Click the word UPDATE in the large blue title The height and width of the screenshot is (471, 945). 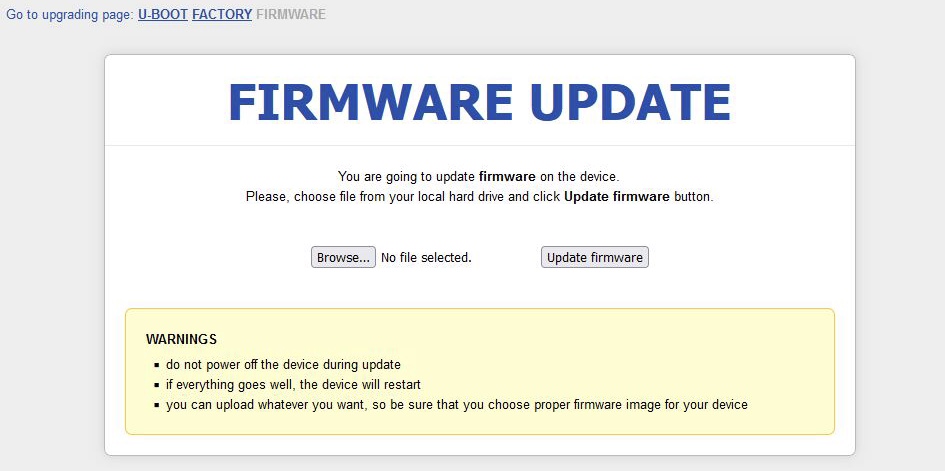[x=630, y=102]
